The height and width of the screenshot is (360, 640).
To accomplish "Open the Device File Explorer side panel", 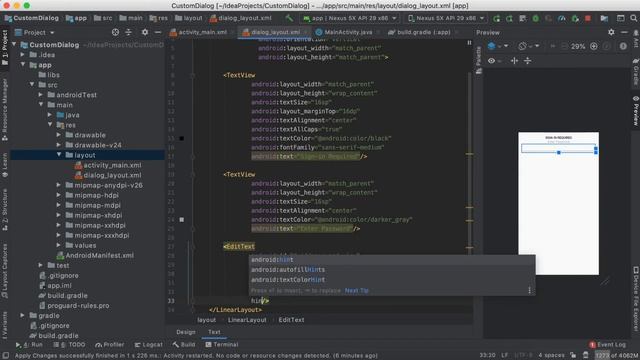I will coord(636,299).
